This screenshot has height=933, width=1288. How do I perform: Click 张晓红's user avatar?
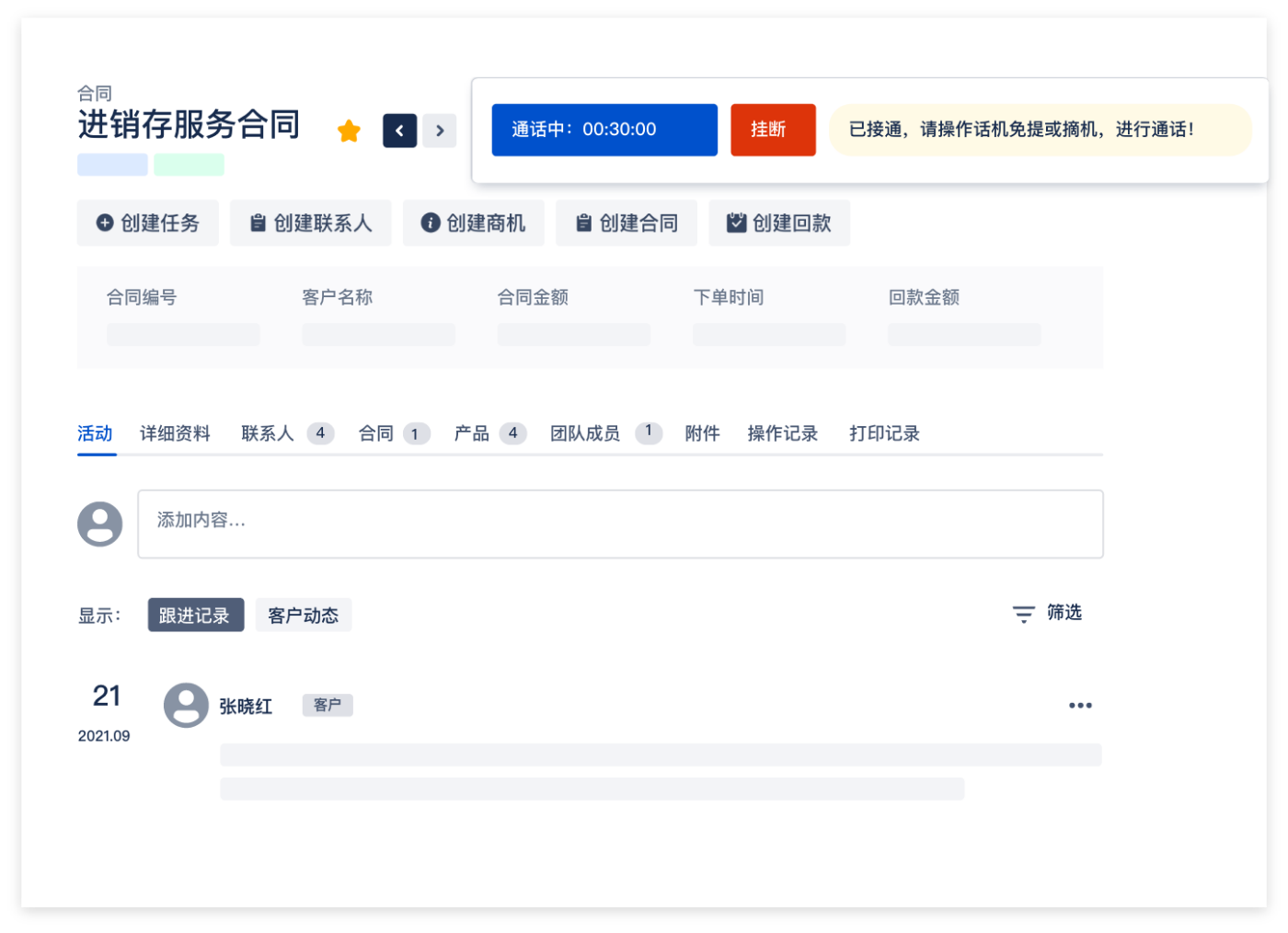186,706
